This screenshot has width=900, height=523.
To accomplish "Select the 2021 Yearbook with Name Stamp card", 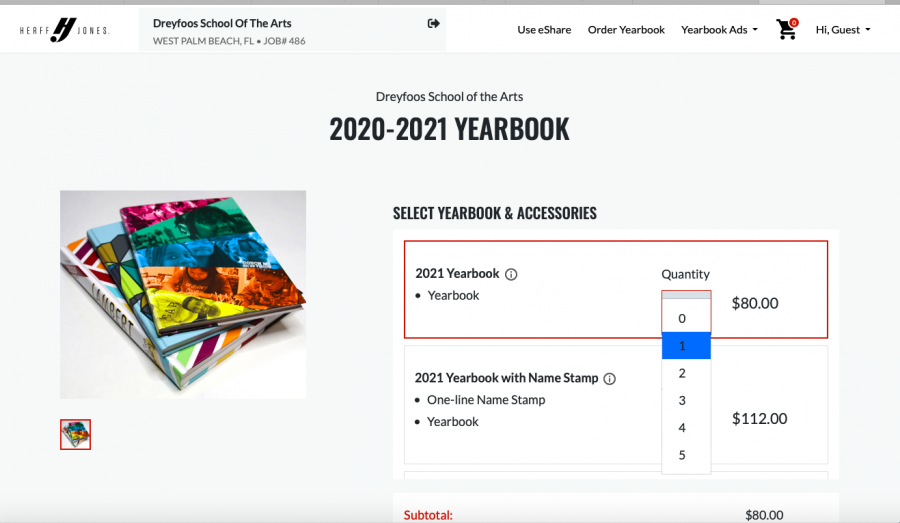I will coord(616,405).
